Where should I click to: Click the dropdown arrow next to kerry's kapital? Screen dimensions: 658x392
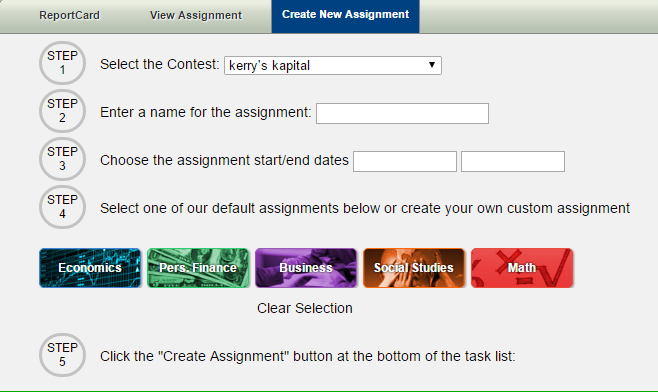(432, 65)
